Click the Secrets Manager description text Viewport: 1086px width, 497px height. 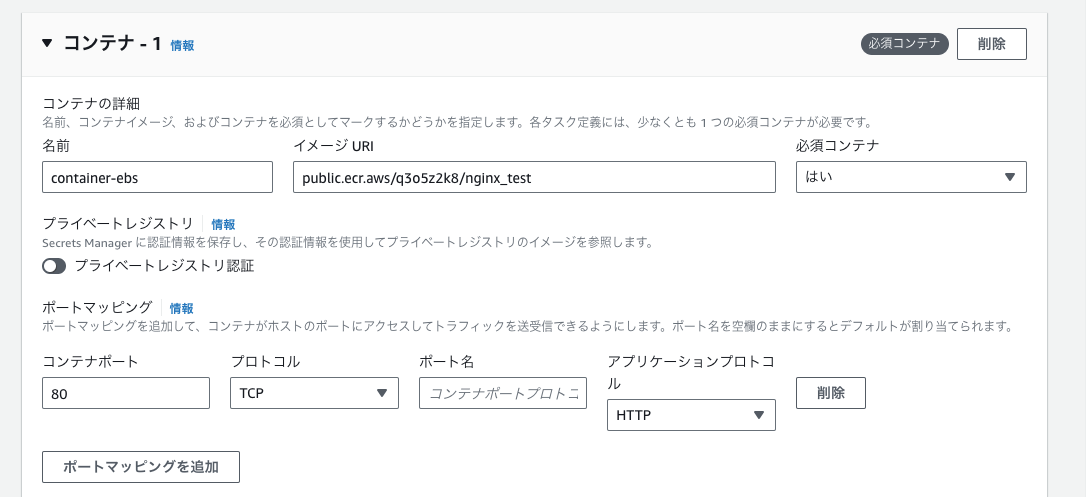[348, 243]
